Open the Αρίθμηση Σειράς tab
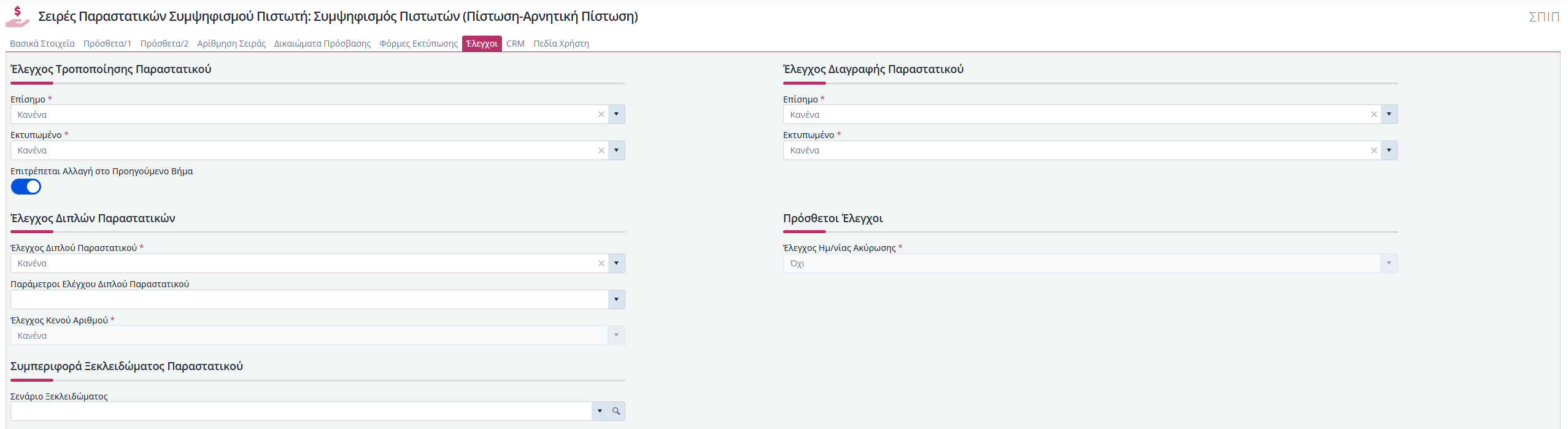Screen dimensions: 1568x429 [x=231, y=44]
